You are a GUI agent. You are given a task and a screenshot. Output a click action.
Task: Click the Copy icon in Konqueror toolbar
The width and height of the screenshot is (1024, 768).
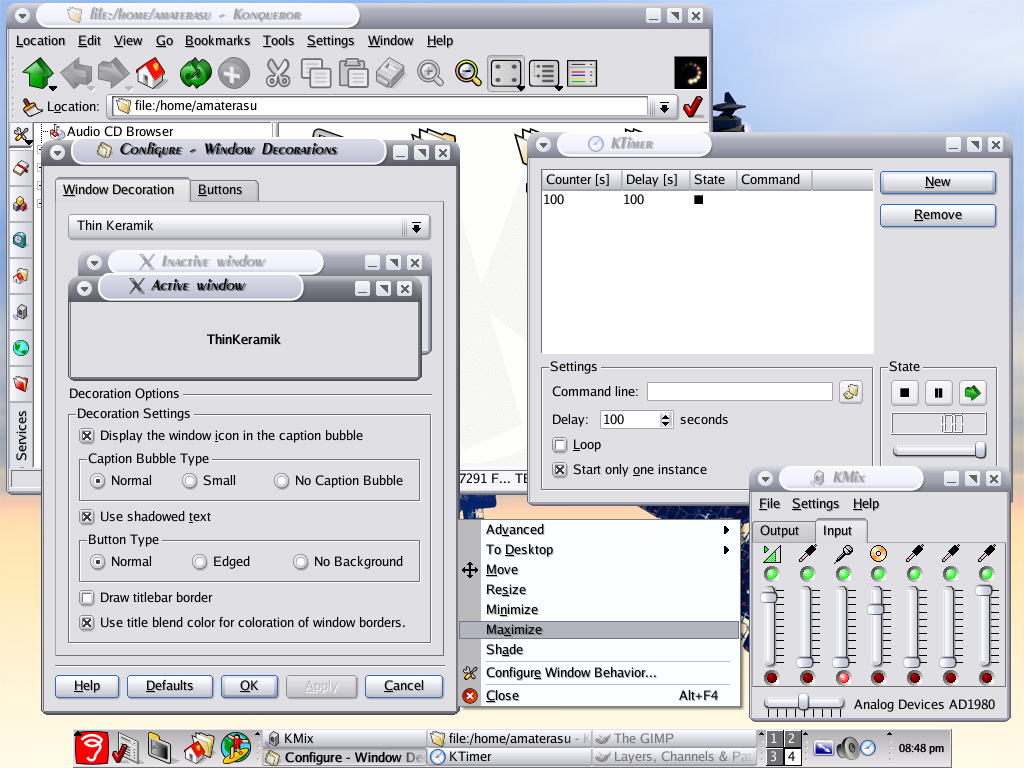tap(316, 72)
